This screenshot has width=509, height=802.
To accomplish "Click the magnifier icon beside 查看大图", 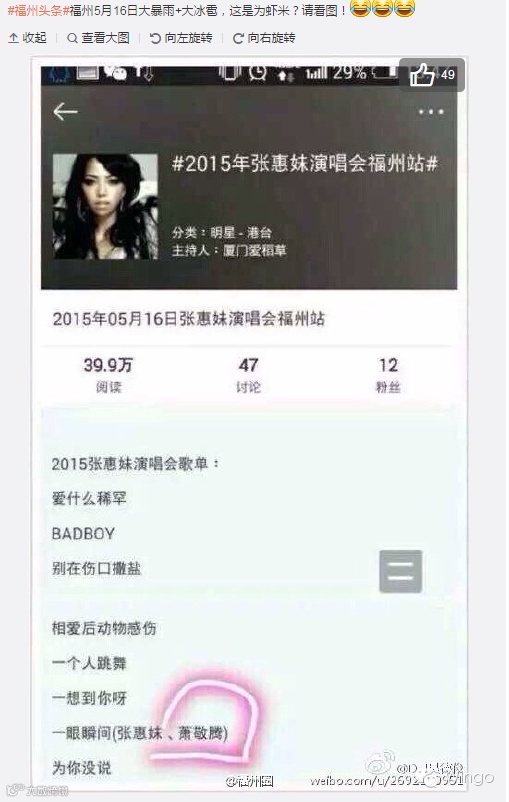I will pos(73,38).
